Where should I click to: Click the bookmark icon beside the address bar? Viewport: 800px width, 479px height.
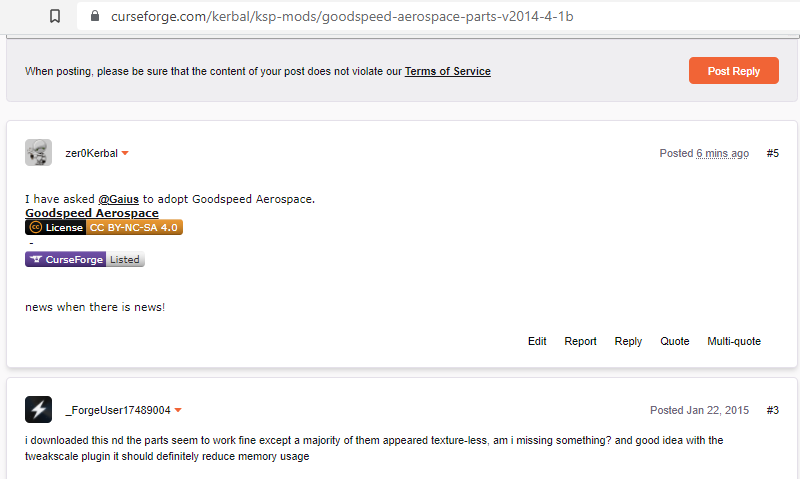55,16
